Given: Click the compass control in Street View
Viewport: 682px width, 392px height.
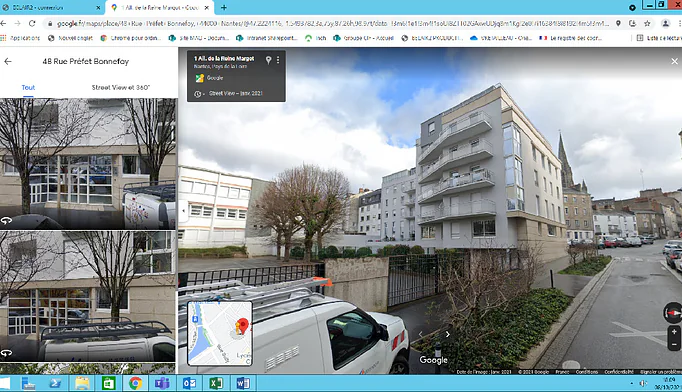Looking at the screenshot, I should tap(673, 313).
